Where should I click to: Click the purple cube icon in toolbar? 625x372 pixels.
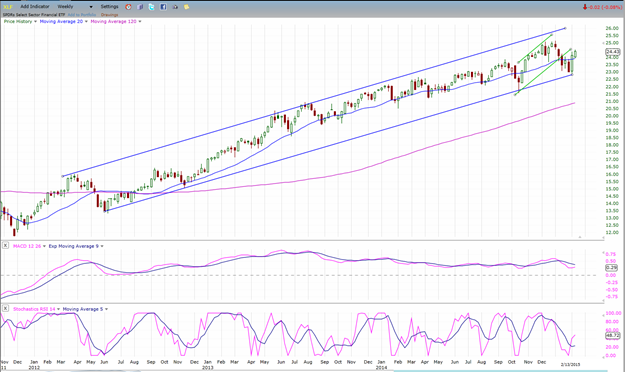(x=140, y=7)
